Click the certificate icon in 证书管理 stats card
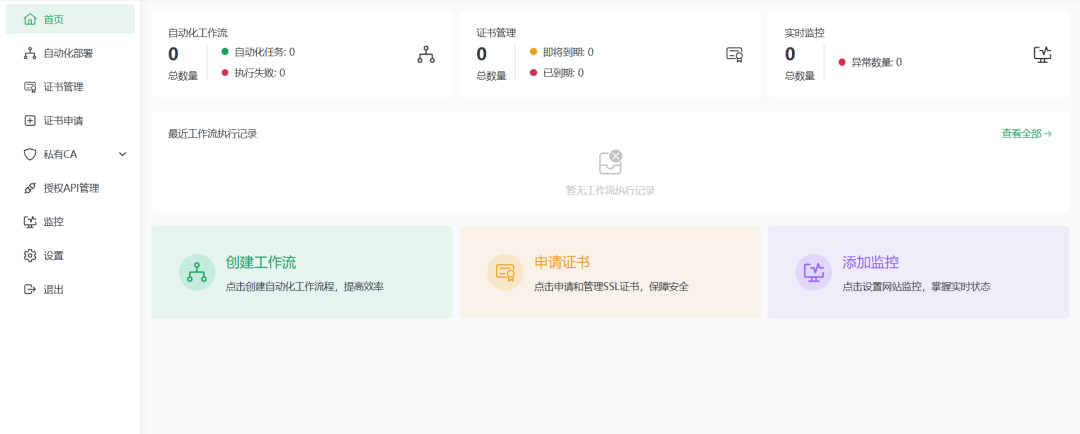 click(x=735, y=54)
